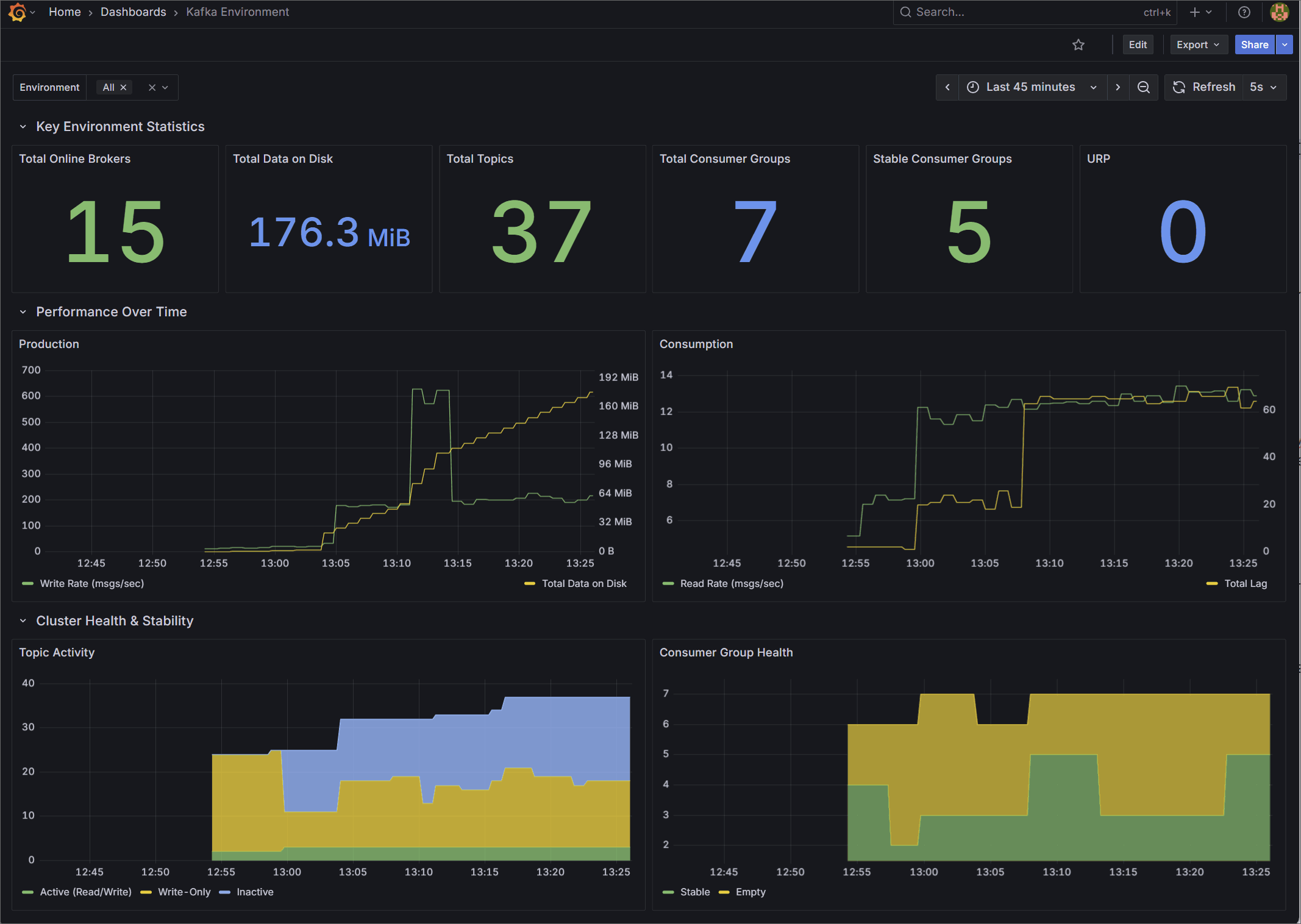Toggle Inactive series in Topic Activity
Viewport: 1301px width, 924px height.
pyautogui.click(x=254, y=892)
